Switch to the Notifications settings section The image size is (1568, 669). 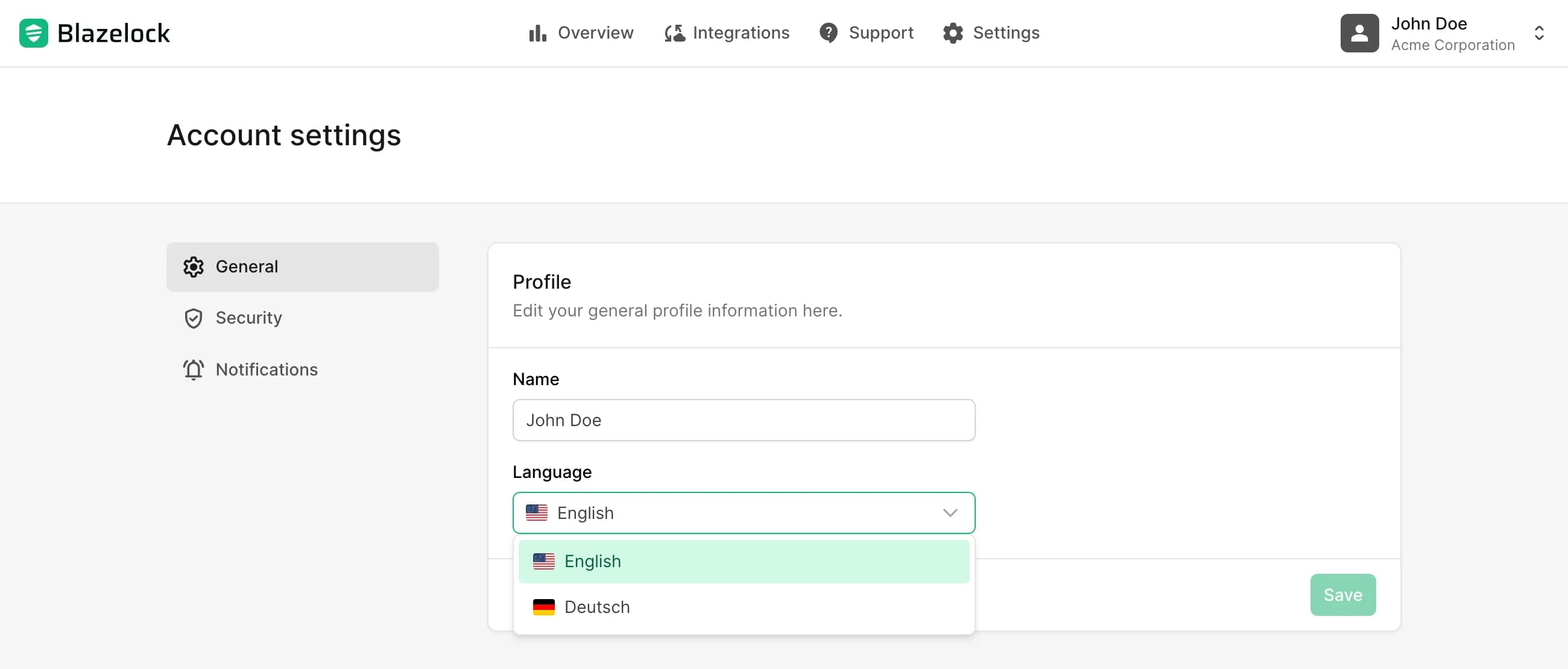click(x=267, y=370)
